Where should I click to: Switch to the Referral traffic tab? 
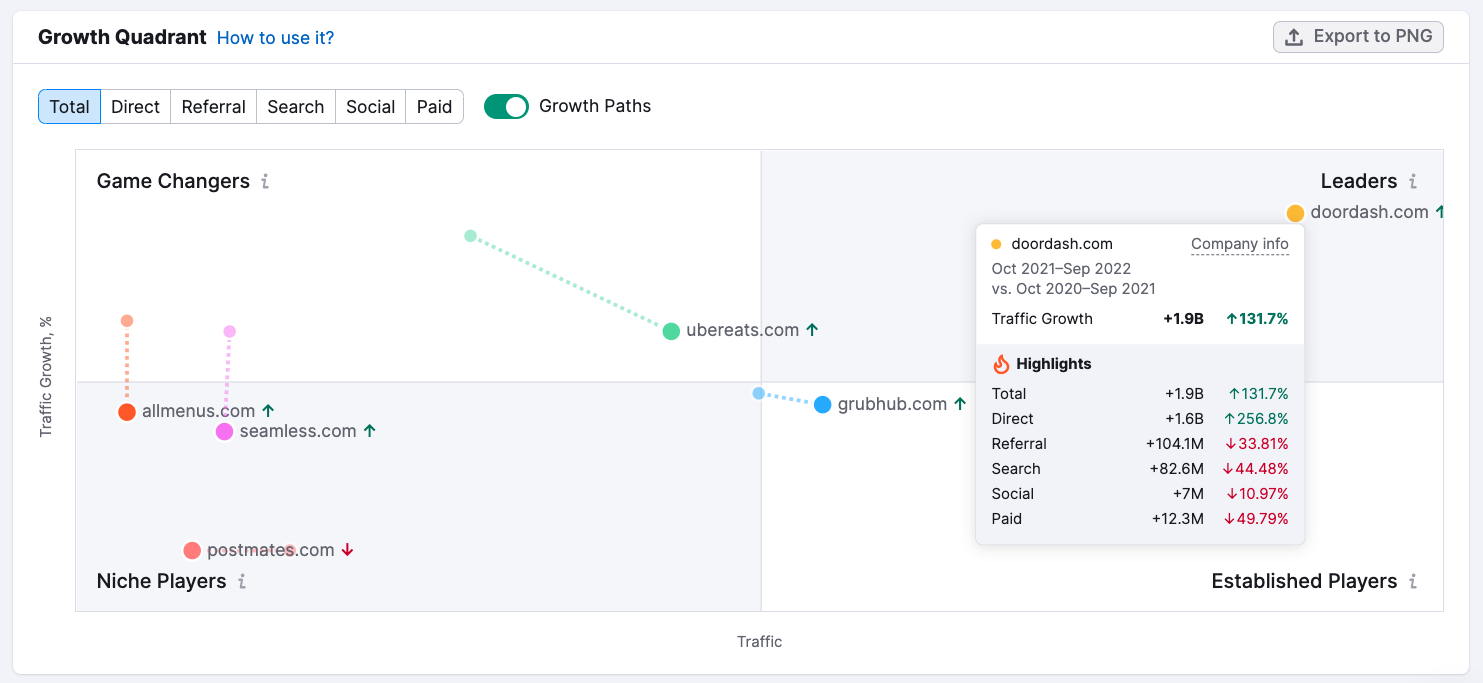click(x=213, y=107)
